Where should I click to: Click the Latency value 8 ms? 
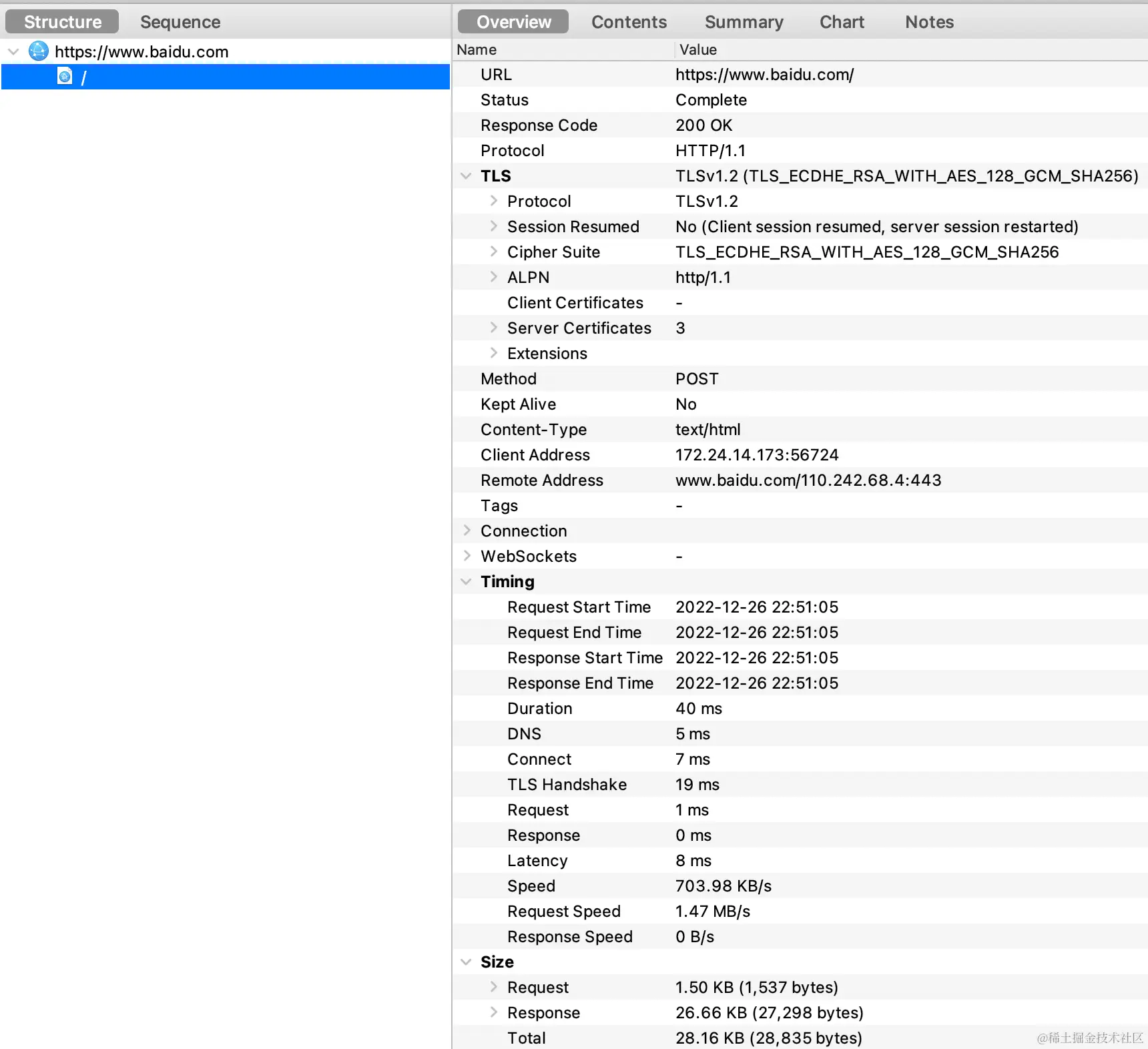click(x=693, y=861)
